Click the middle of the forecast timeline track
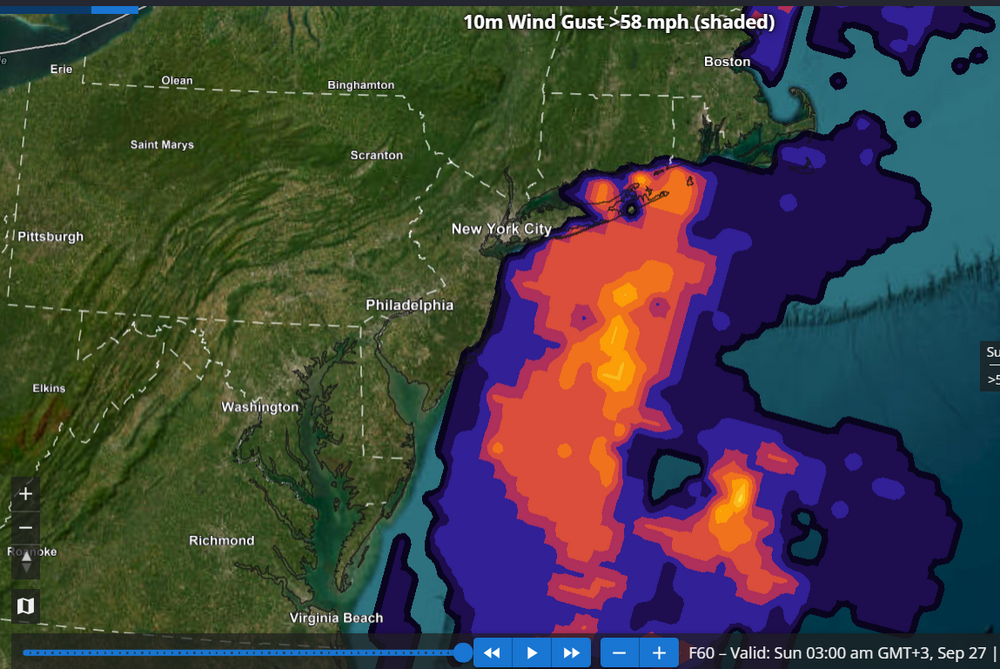This screenshot has height=669, width=1000. (242, 652)
